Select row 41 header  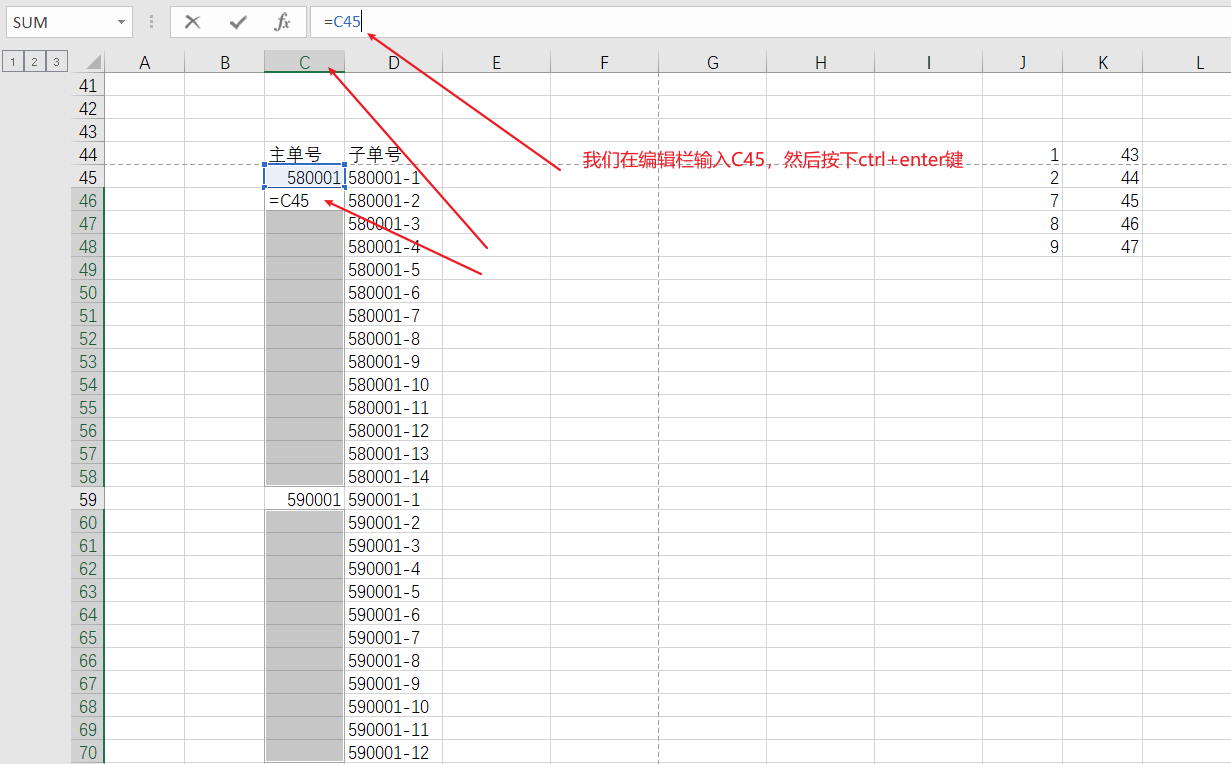coord(88,86)
